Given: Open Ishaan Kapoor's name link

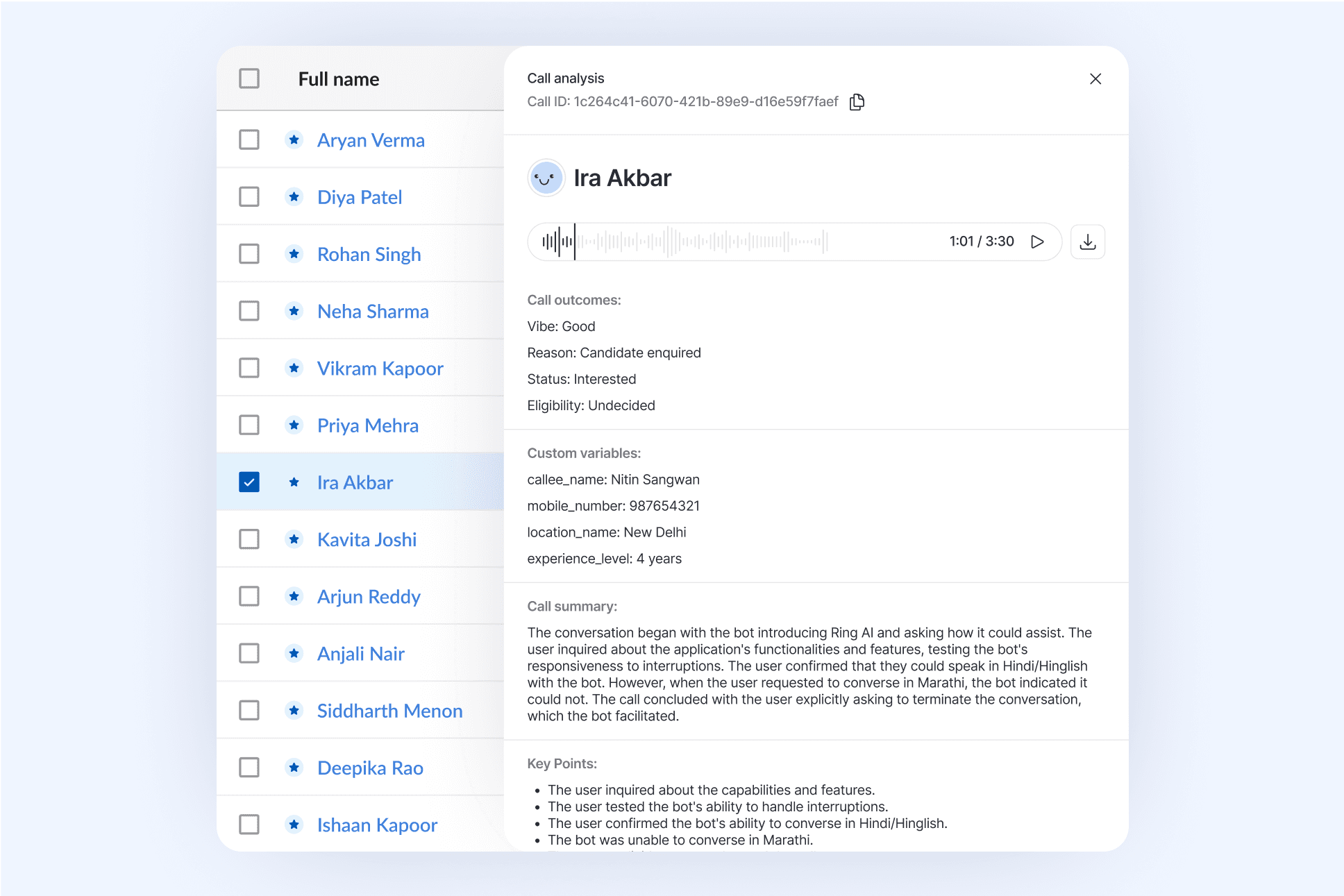Looking at the screenshot, I should (x=377, y=825).
